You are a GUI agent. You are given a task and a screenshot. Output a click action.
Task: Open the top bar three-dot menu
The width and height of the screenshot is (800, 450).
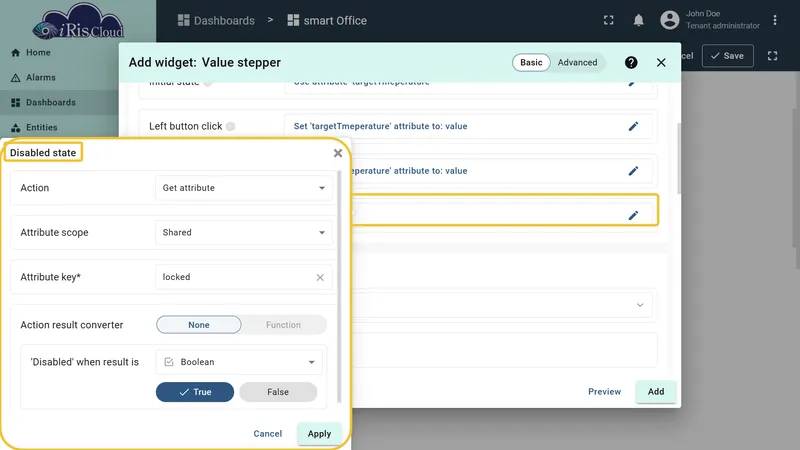click(774, 20)
